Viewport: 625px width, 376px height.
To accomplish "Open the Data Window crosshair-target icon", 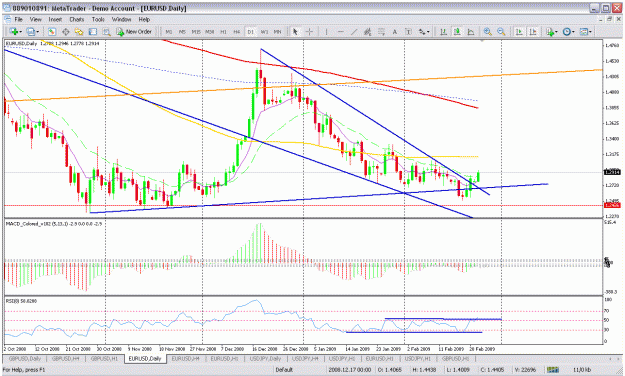I will point(65,31).
